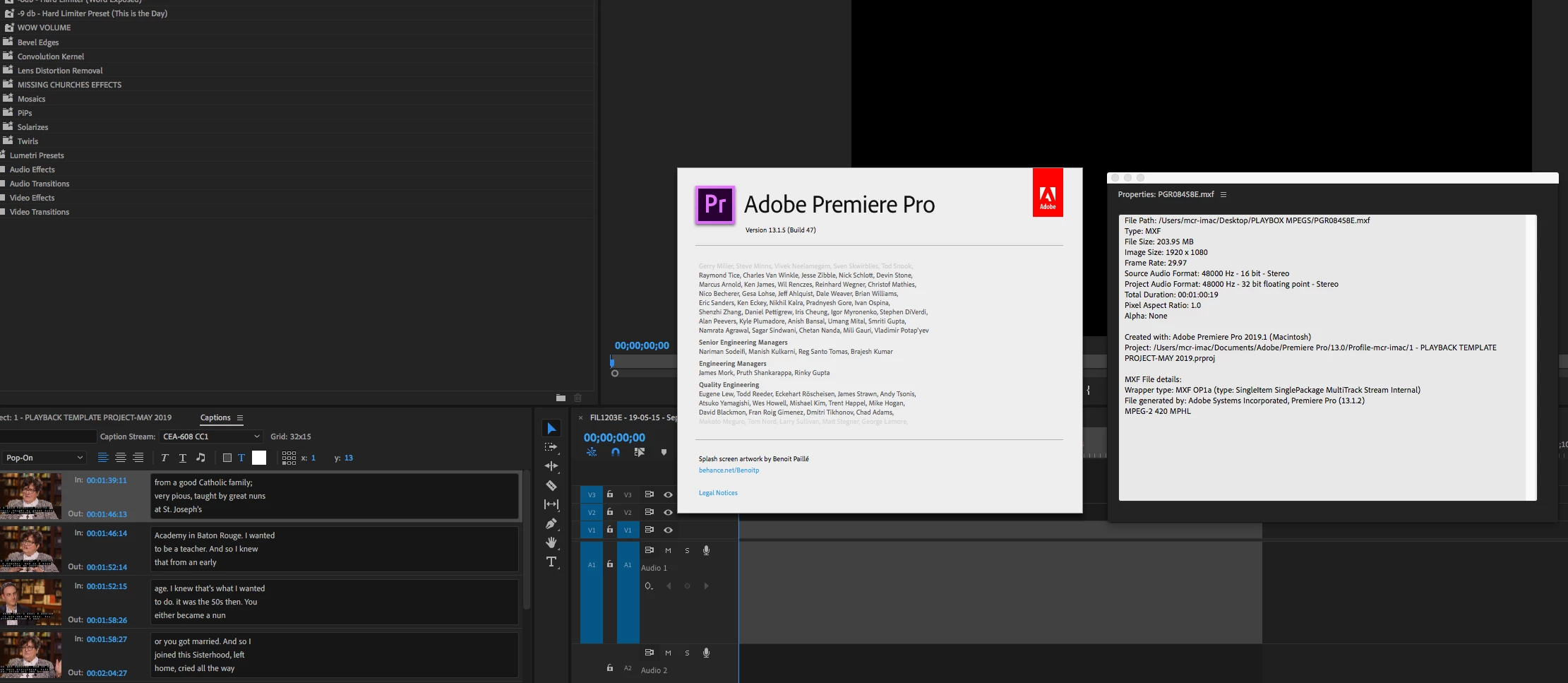Open the MISSING CHURCHES EFFECTS preset bin
Image resolution: width=1568 pixels, height=683 pixels.
tap(69, 85)
